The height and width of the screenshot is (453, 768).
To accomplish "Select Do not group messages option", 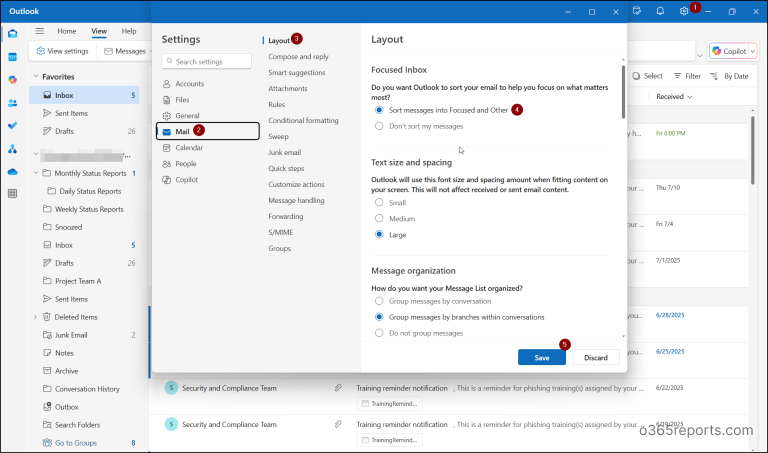I will (379, 333).
